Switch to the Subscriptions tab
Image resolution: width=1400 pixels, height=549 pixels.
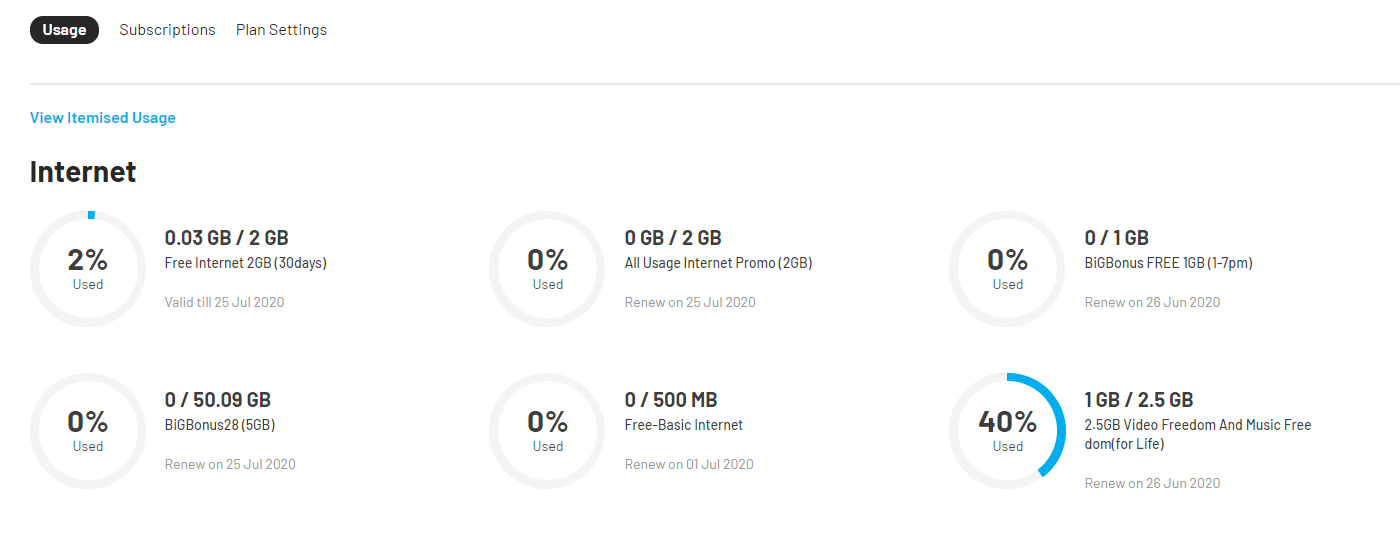click(167, 30)
